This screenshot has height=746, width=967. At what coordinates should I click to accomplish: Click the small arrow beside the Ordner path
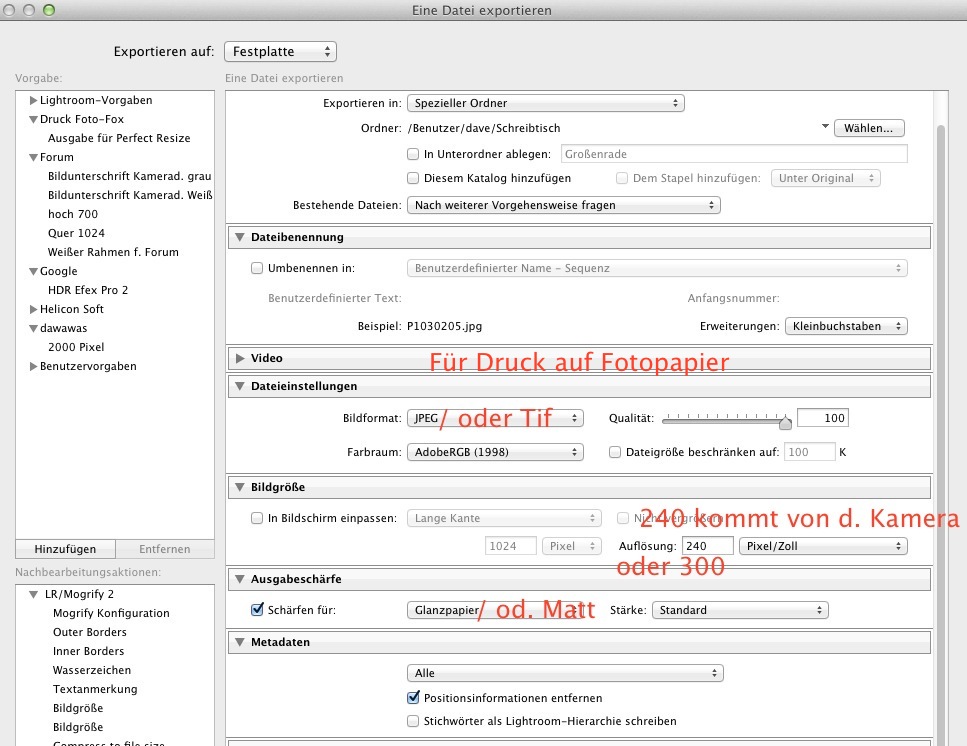click(825, 127)
